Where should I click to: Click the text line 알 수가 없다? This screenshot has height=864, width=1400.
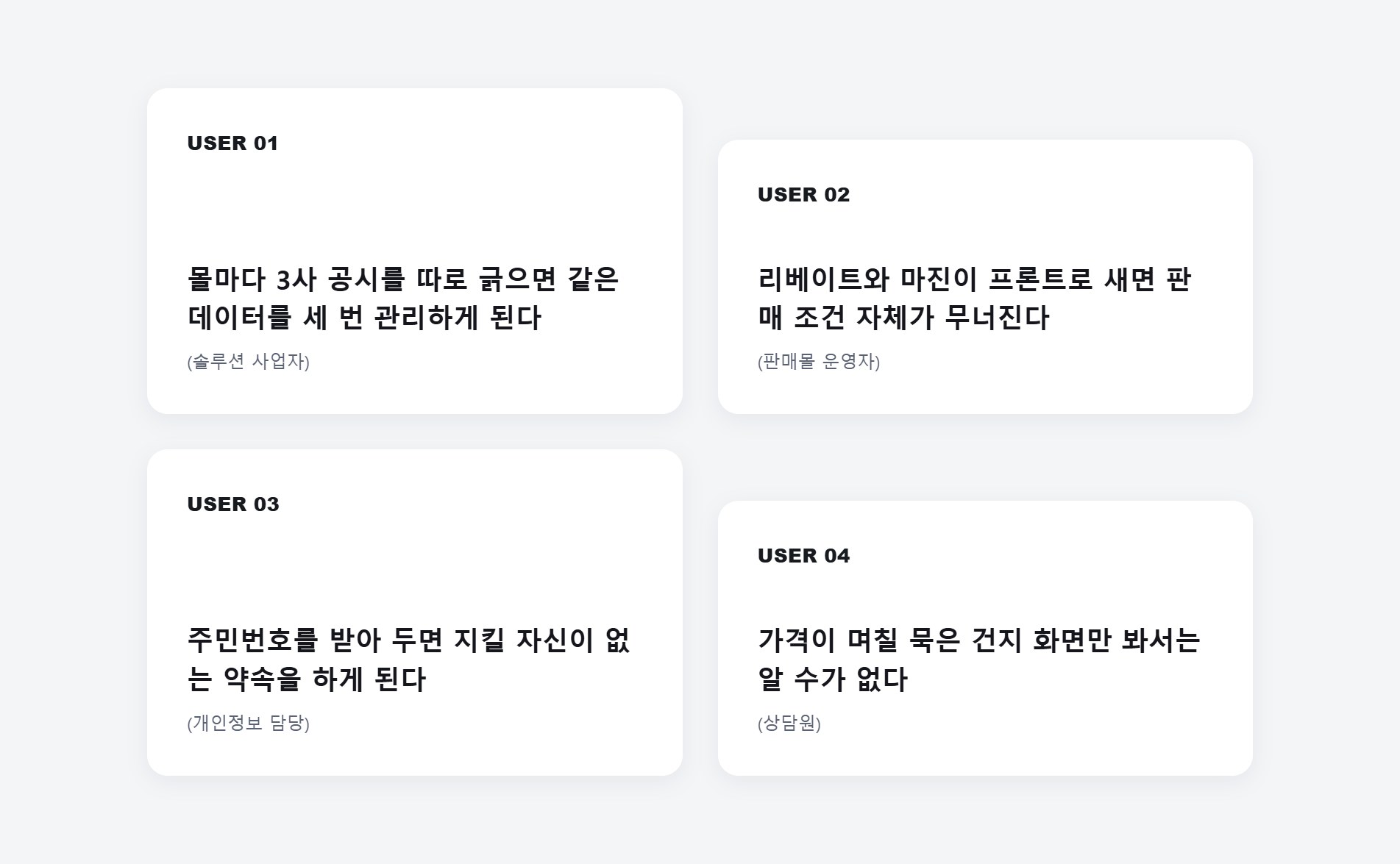click(x=833, y=679)
